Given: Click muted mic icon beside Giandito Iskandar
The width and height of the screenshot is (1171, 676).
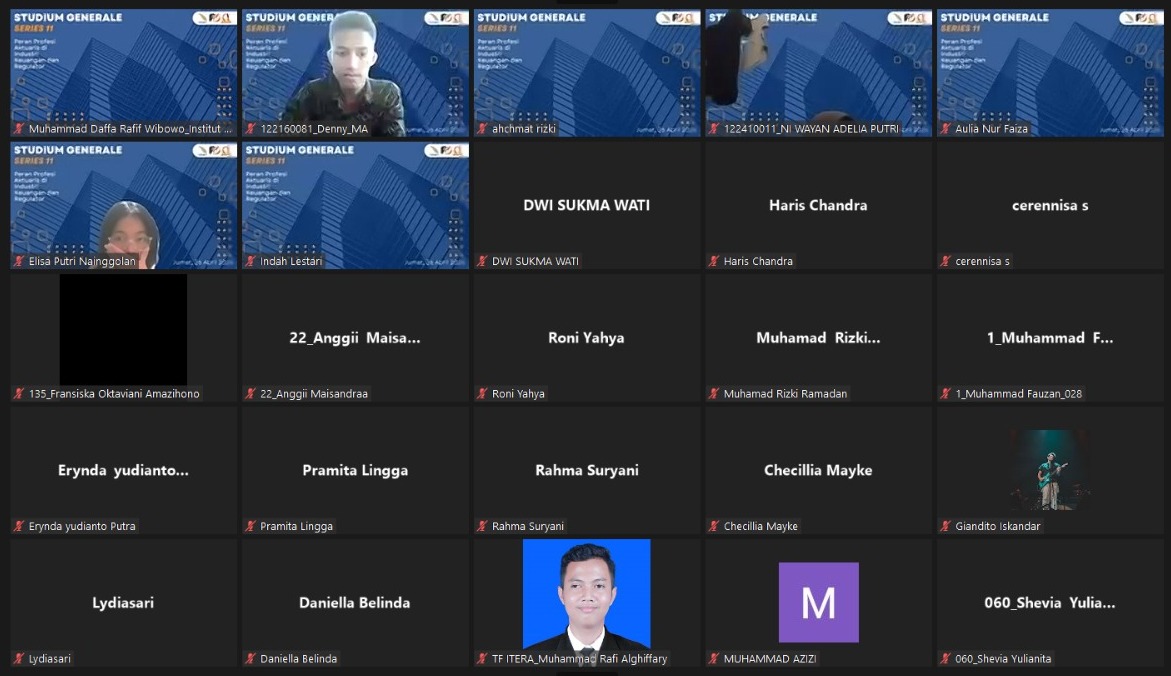Looking at the screenshot, I should pos(945,526).
